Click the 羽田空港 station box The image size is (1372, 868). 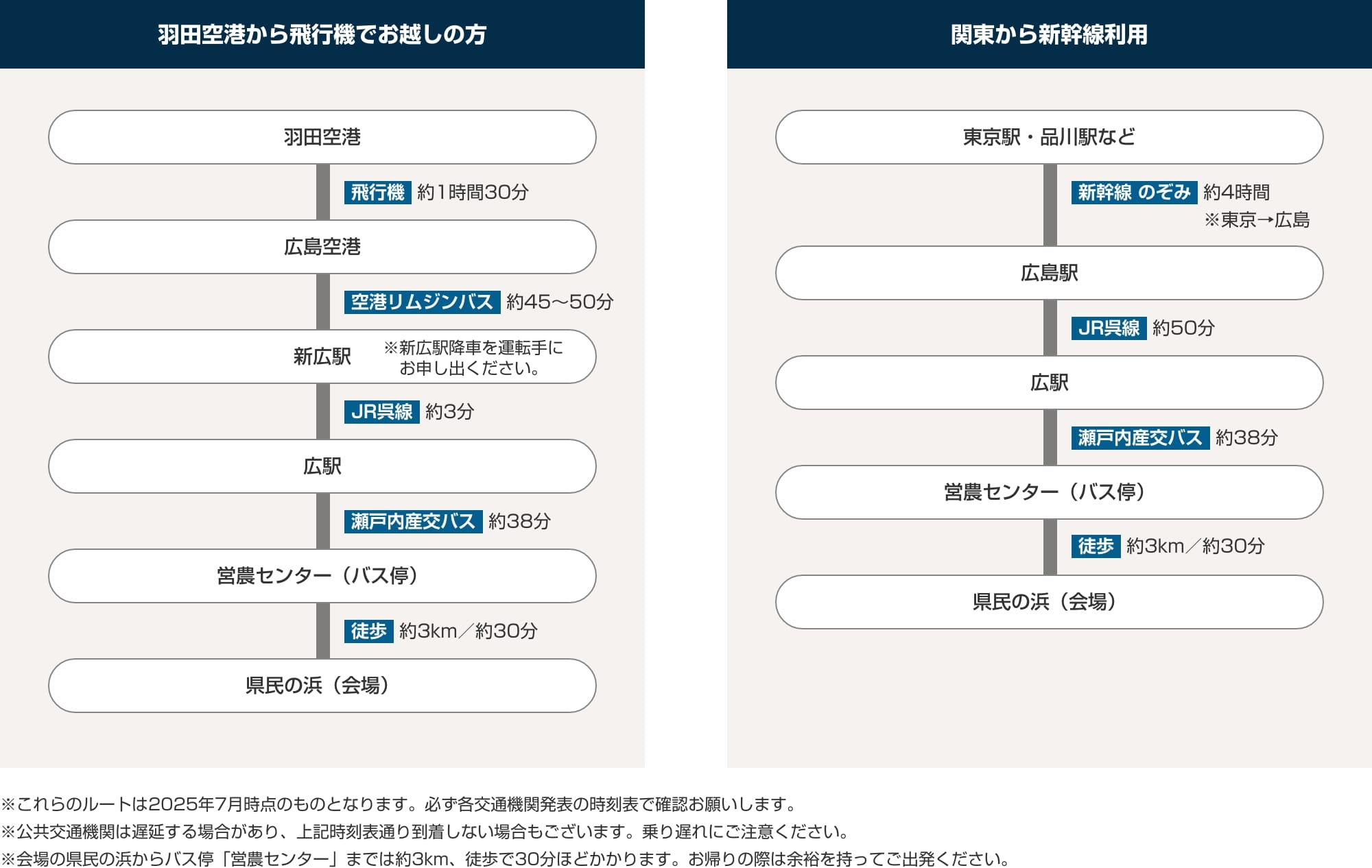[322, 137]
